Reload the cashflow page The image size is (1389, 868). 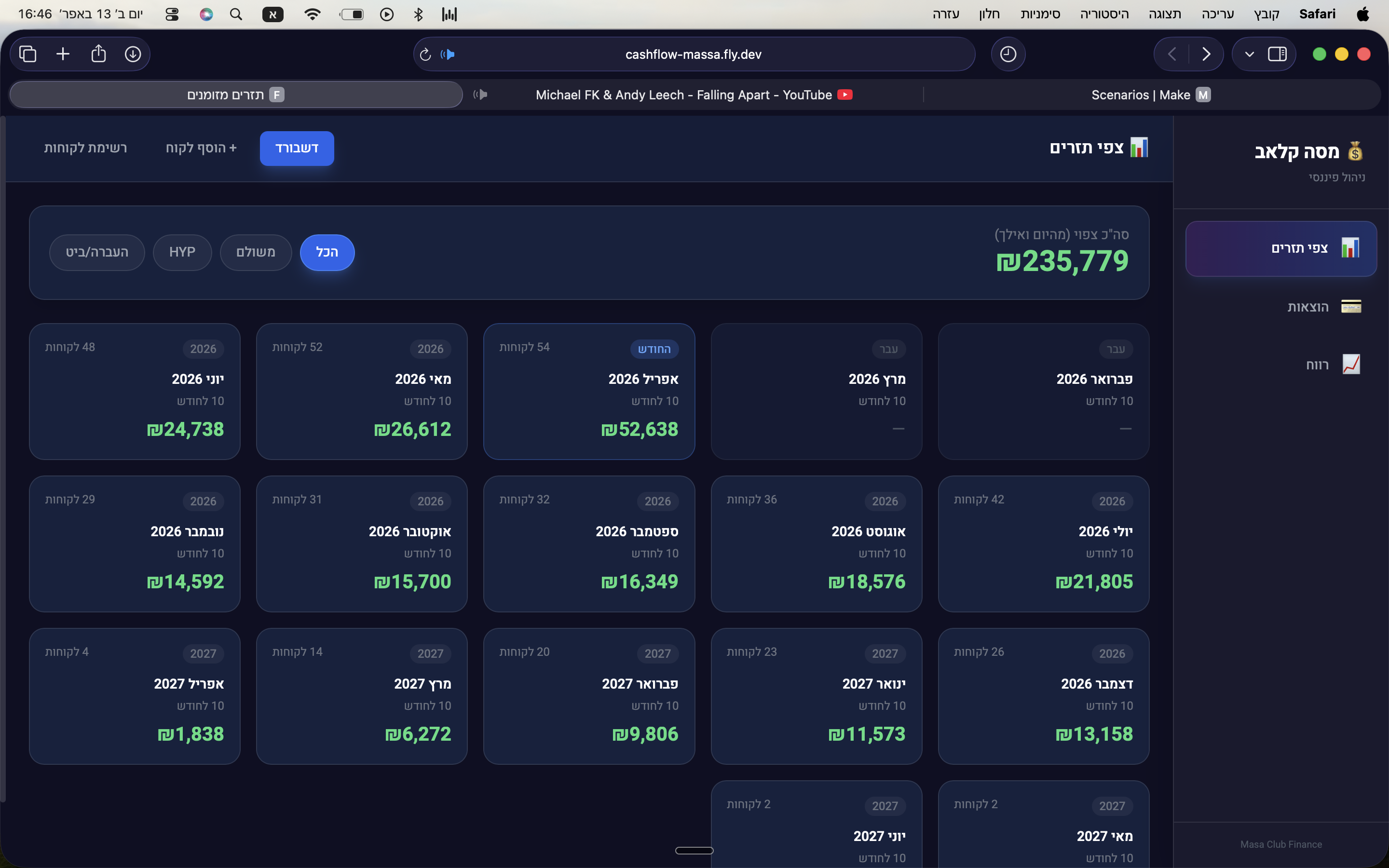point(425,54)
